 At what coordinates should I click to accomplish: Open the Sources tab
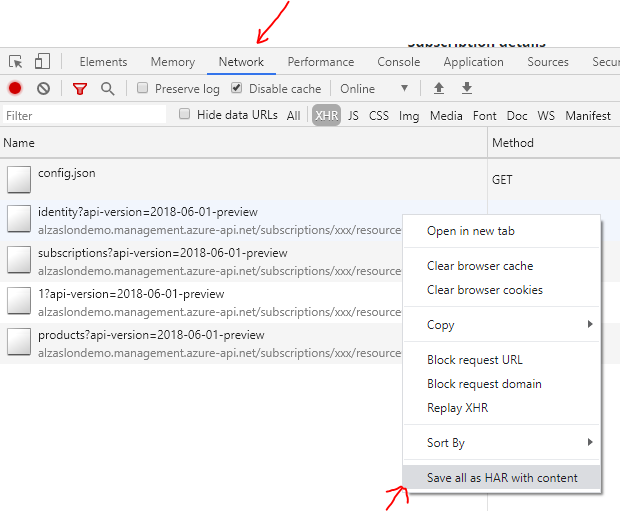548,62
